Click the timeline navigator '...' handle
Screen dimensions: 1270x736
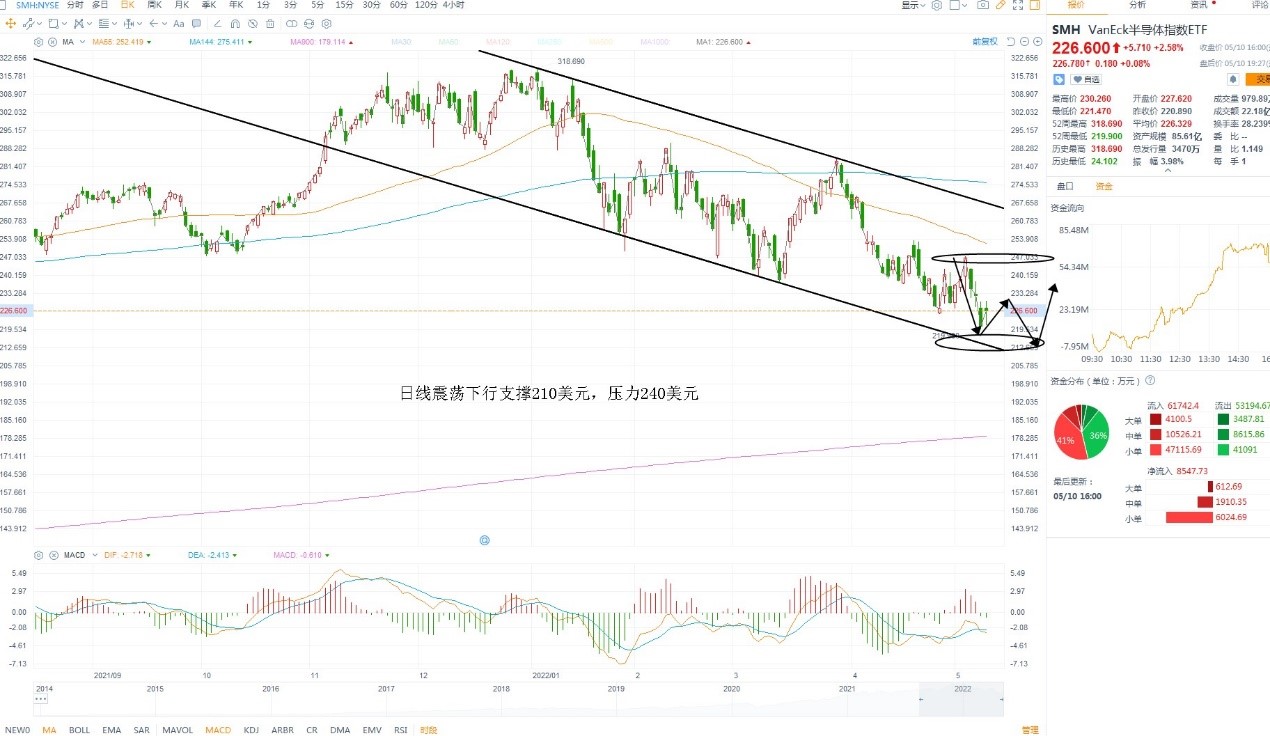[40, 699]
